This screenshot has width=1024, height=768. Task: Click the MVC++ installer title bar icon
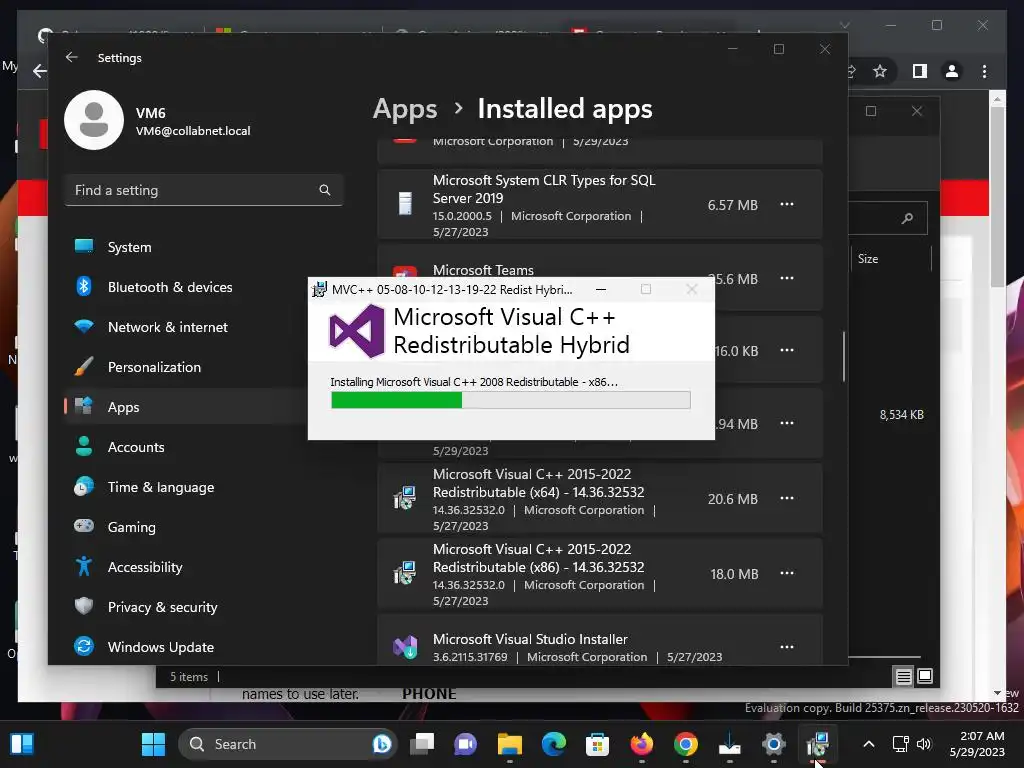319,289
